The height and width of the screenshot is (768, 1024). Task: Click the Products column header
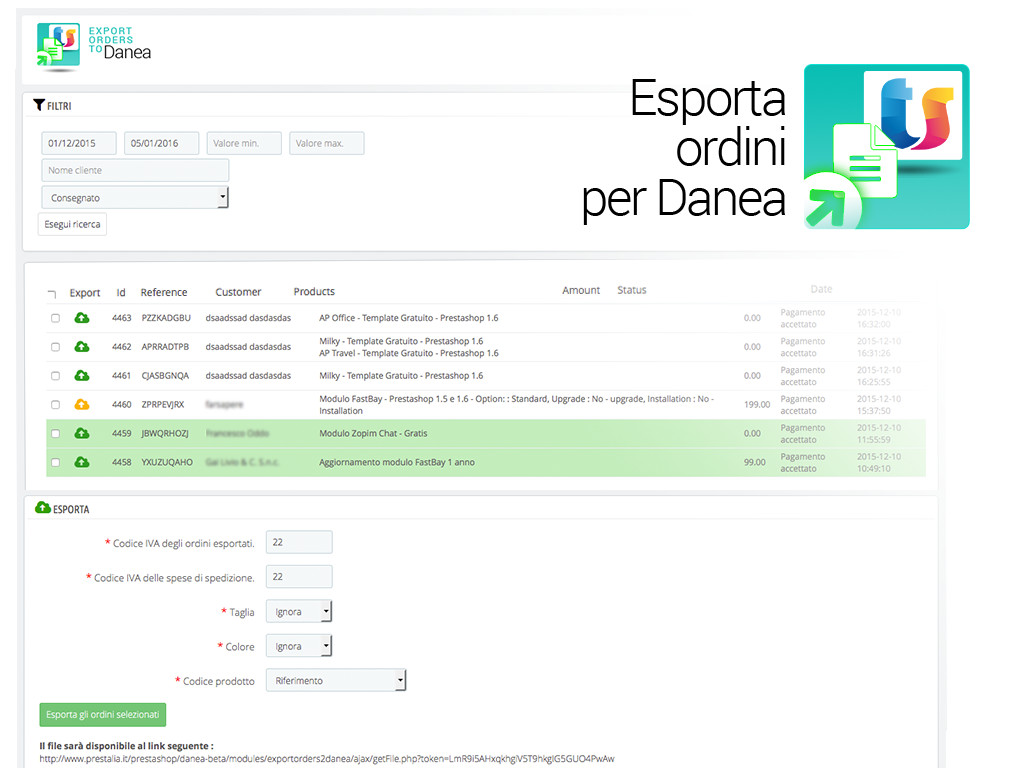pos(314,292)
